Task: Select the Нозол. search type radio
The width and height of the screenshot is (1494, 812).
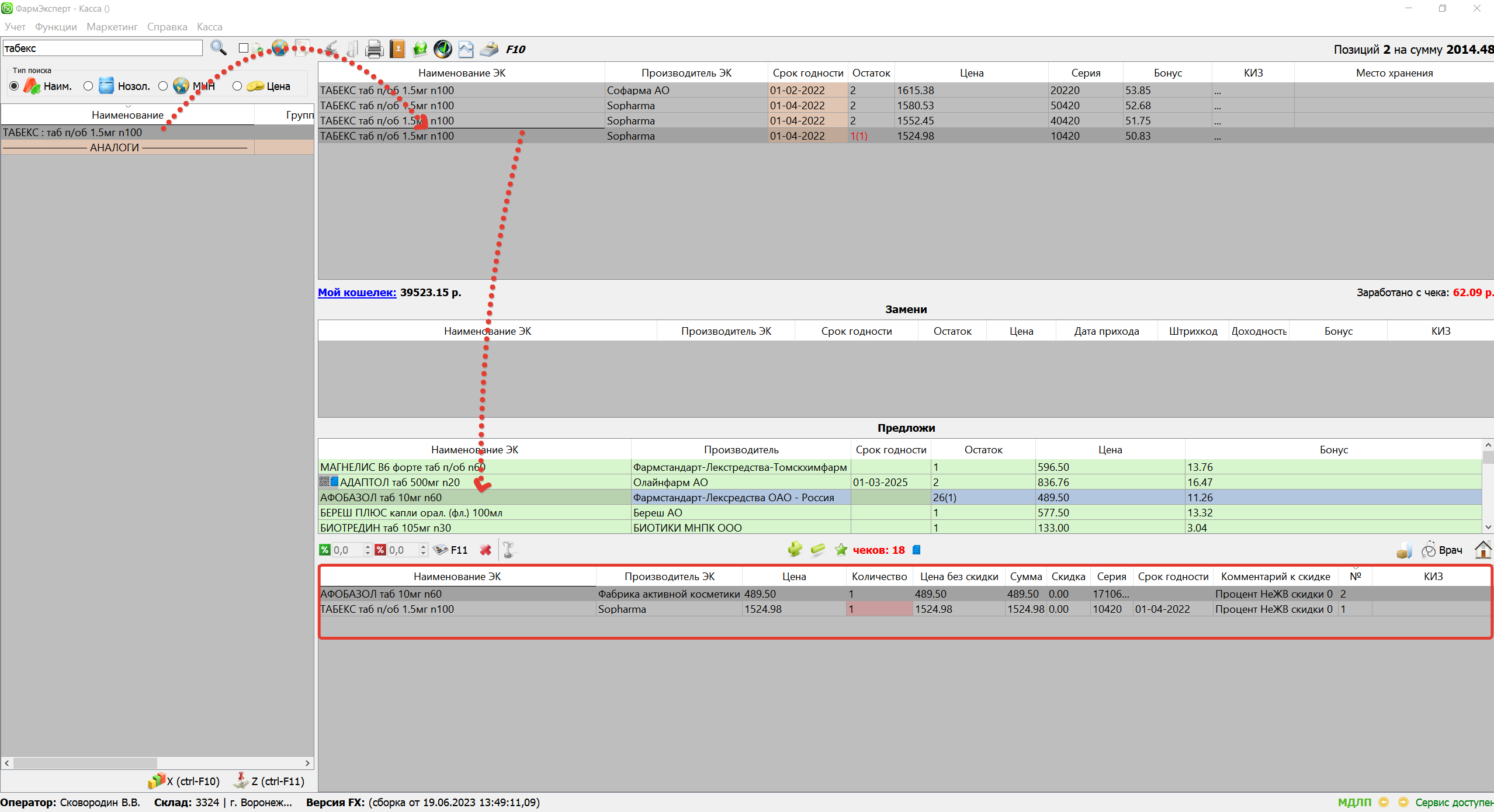Action: [88, 86]
